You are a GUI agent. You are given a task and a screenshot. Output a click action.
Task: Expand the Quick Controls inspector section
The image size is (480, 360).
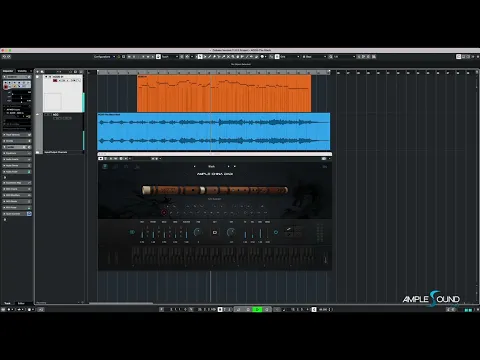click(17, 214)
